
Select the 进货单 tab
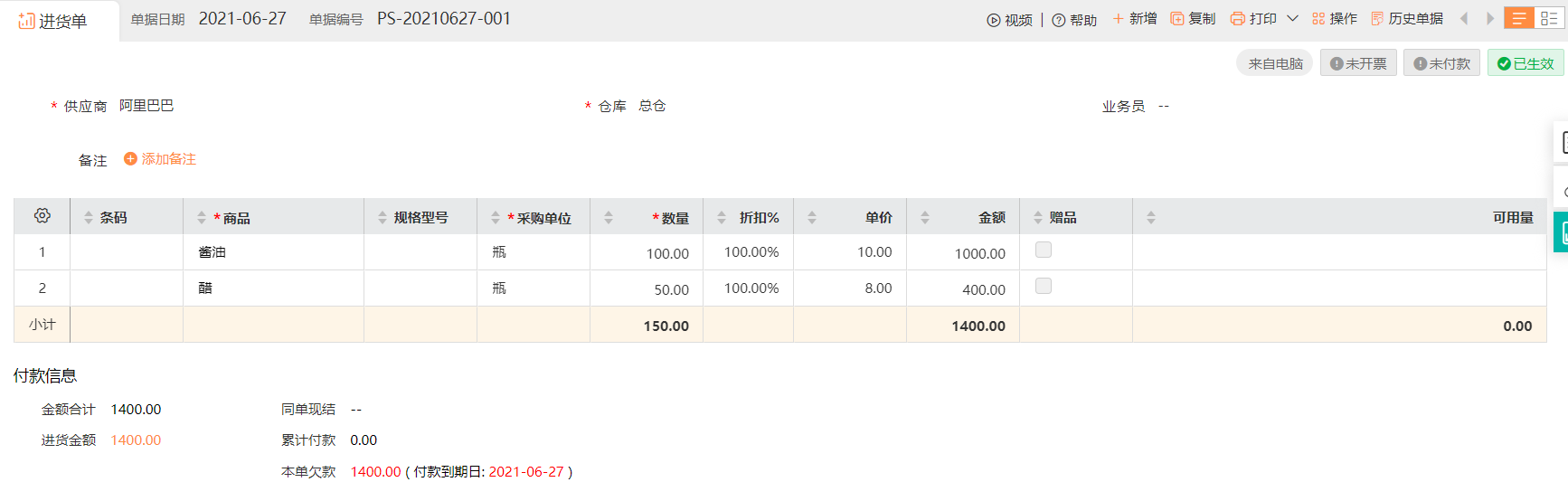(53, 22)
